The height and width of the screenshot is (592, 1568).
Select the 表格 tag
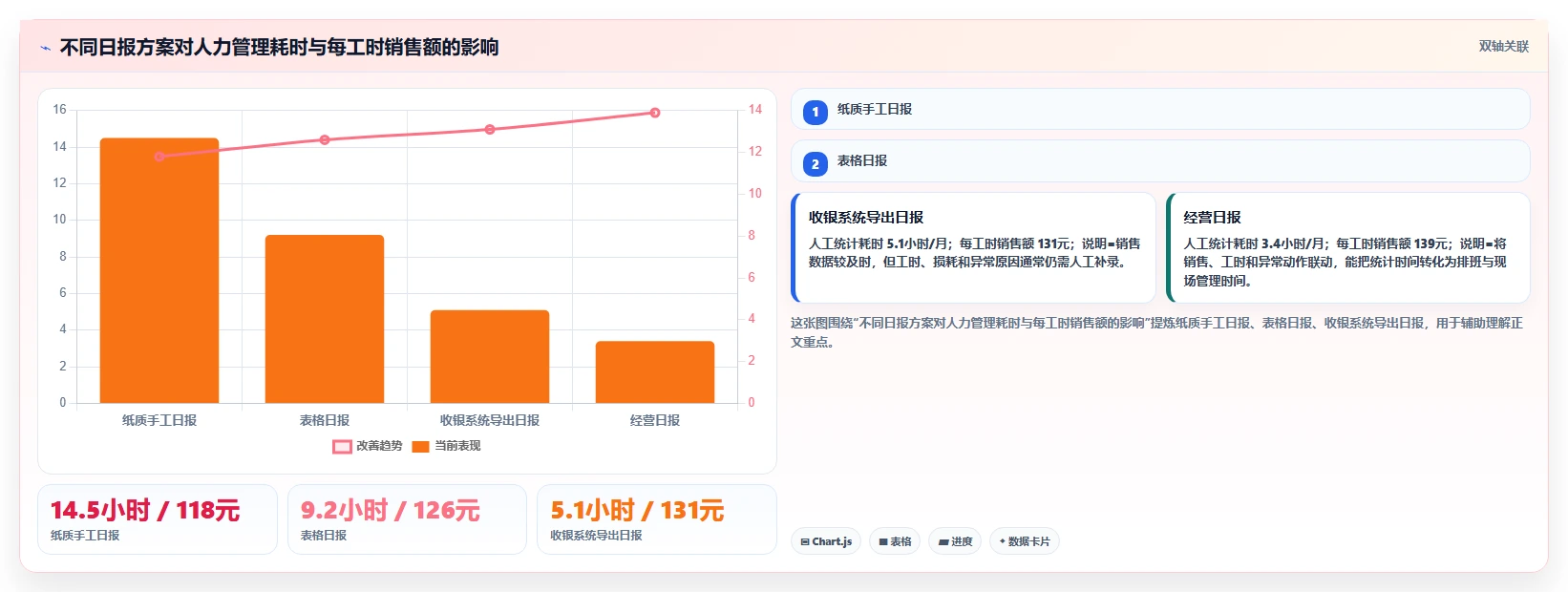point(895,541)
